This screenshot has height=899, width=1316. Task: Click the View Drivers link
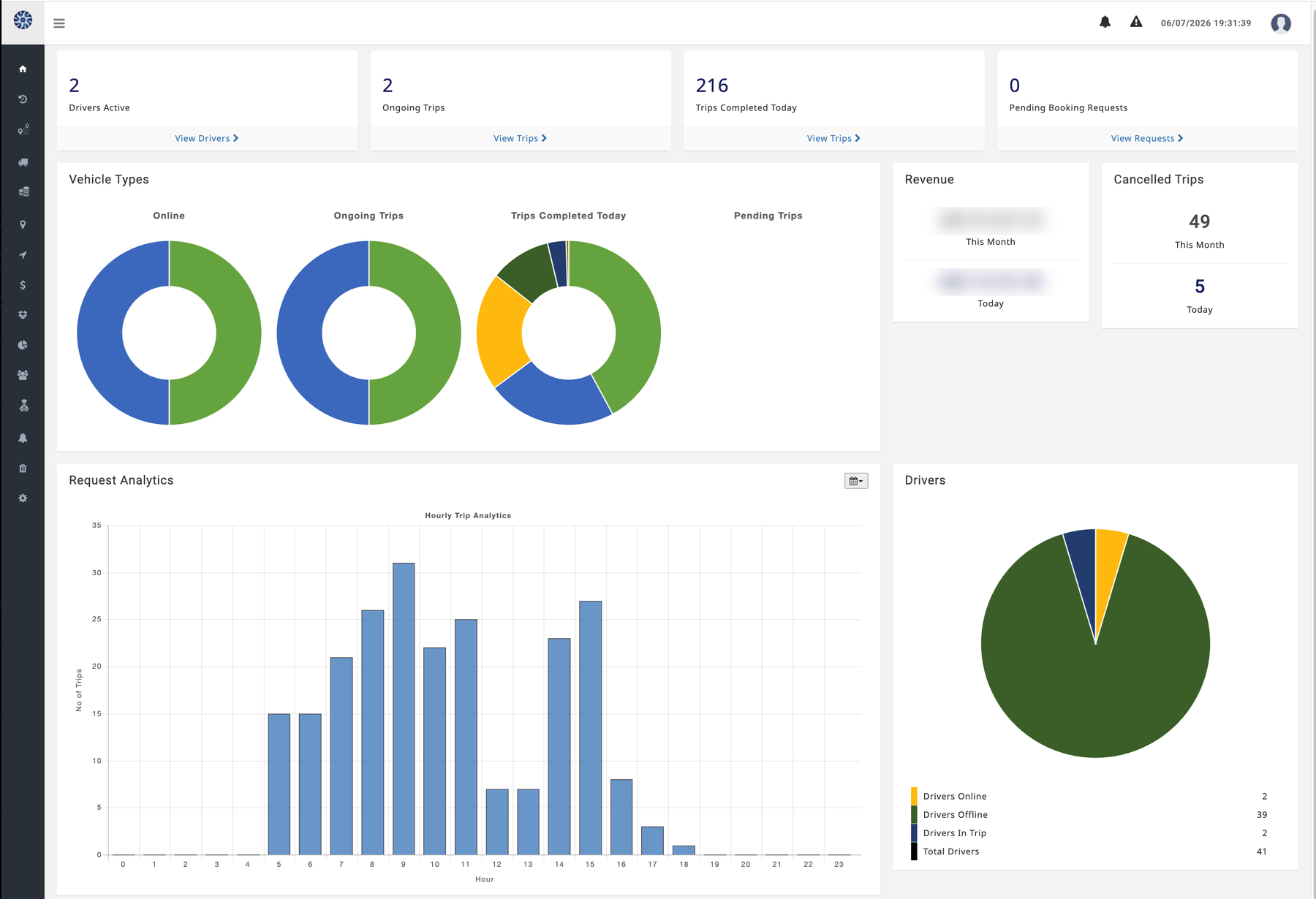click(x=207, y=138)
